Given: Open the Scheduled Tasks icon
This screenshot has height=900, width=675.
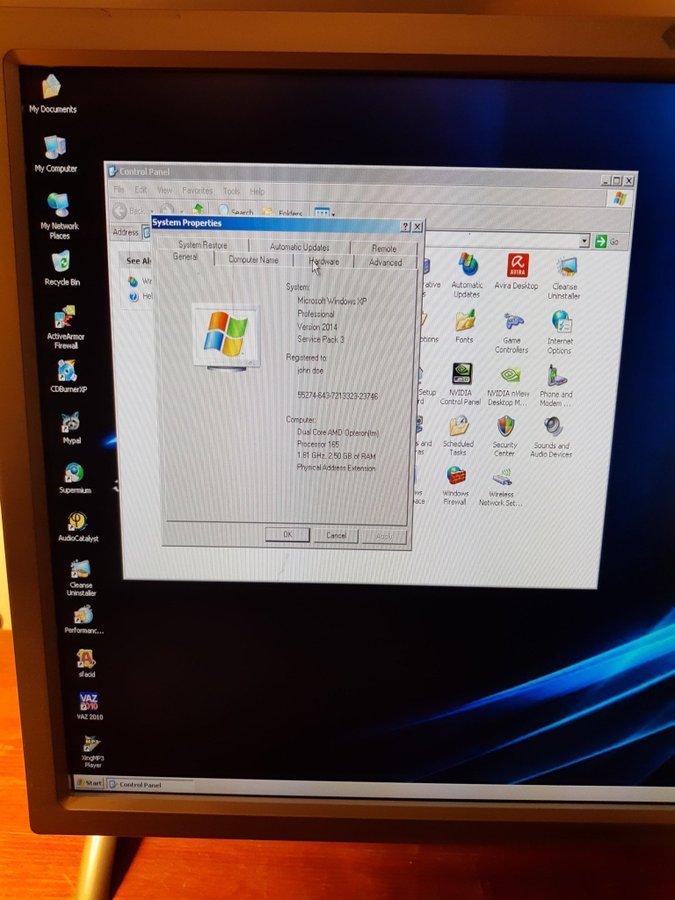Looking at the screenshot, I should [x=459, y=428].
